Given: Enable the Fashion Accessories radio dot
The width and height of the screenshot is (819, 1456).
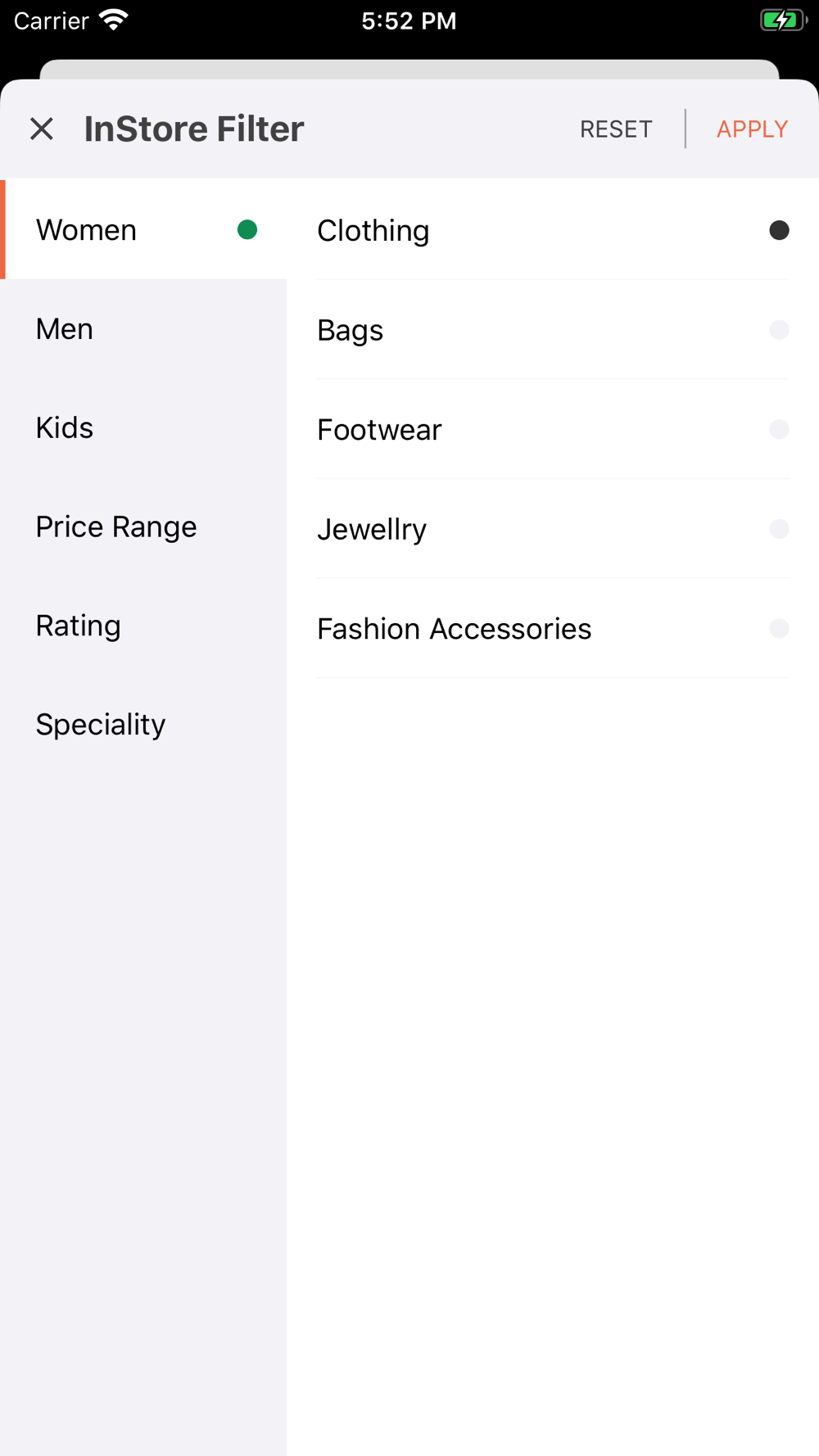Looking at the screenshot, I should [x=779, y=628].
